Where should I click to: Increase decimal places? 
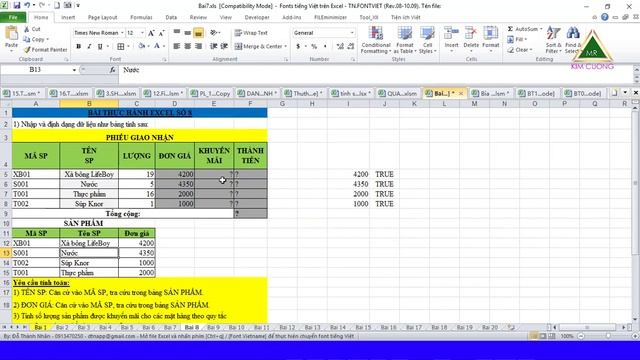340,47
